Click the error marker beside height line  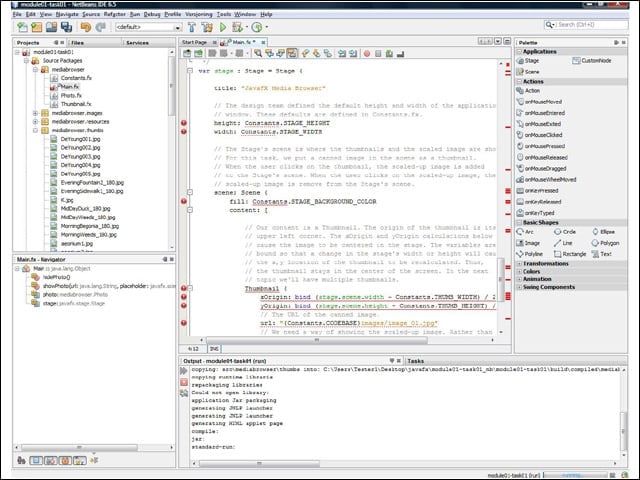click(184, 123)
